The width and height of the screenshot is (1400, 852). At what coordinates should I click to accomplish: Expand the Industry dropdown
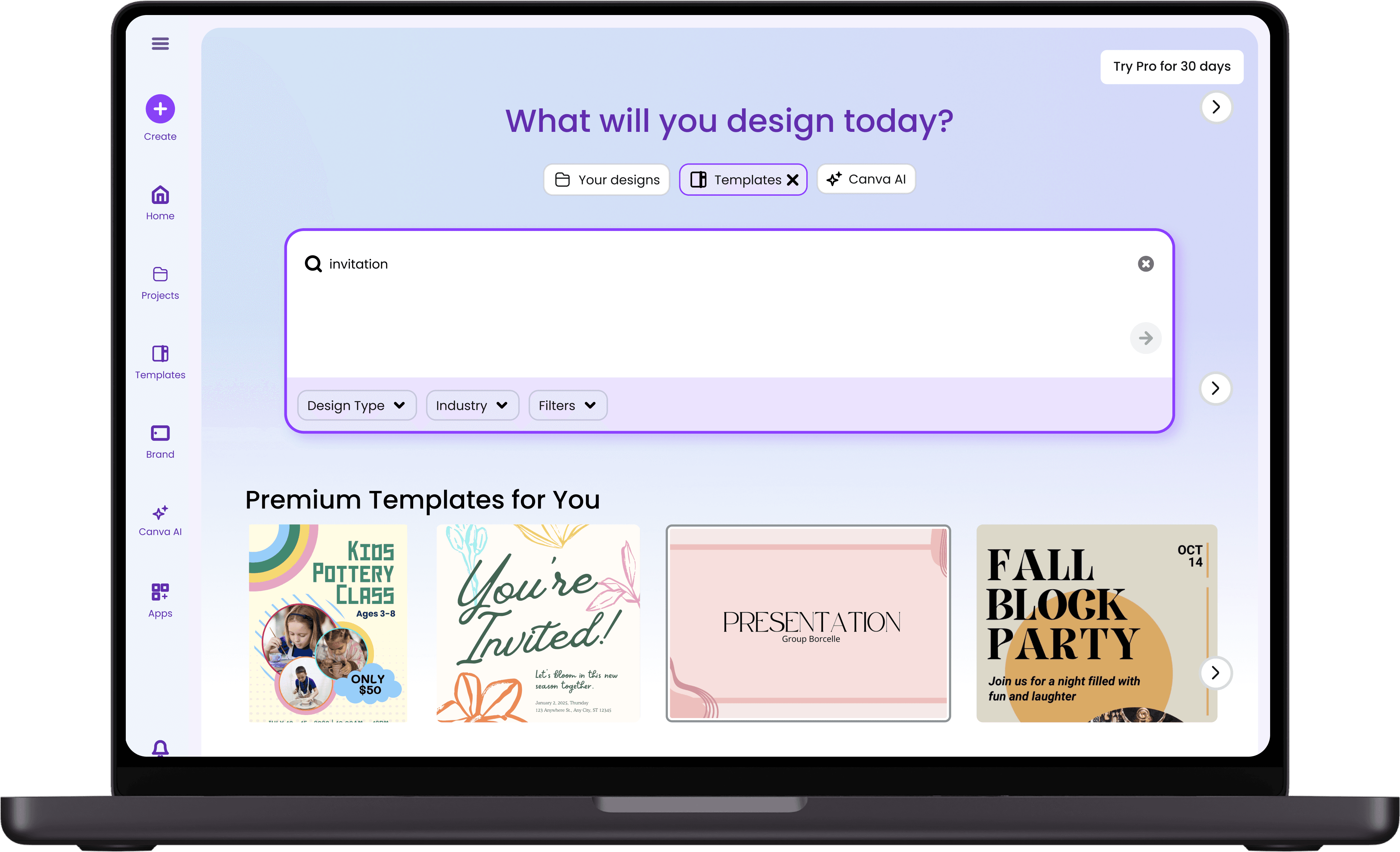tap(472, 406)
